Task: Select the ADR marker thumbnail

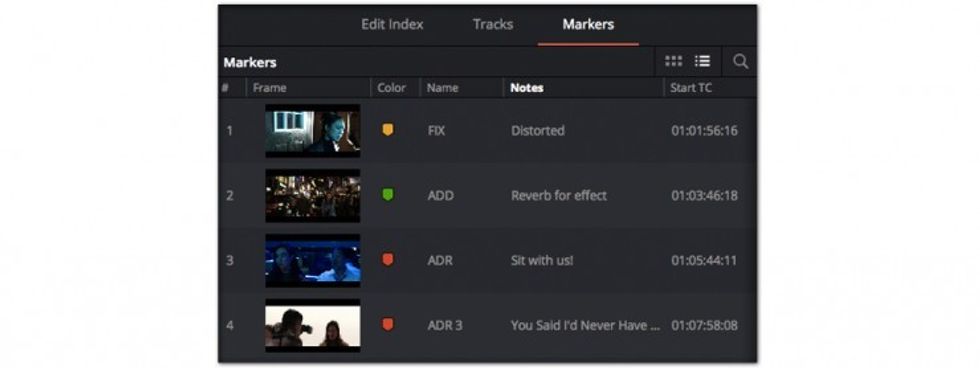Action: point(312,260)
